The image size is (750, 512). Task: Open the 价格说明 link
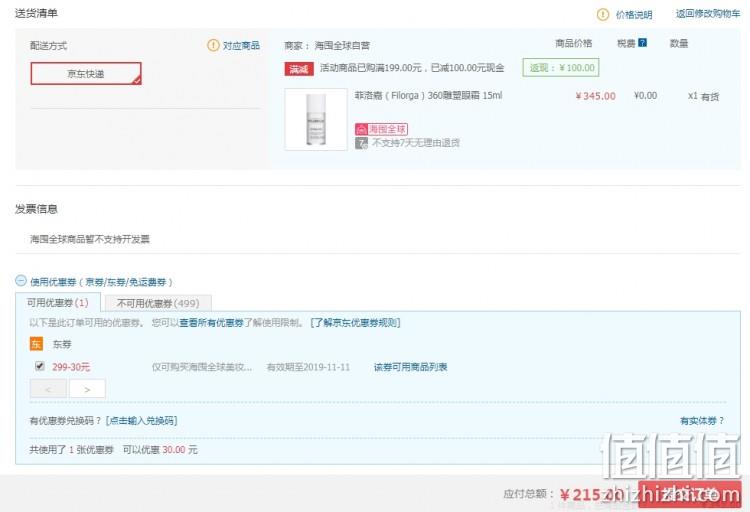tap(634, 15)
